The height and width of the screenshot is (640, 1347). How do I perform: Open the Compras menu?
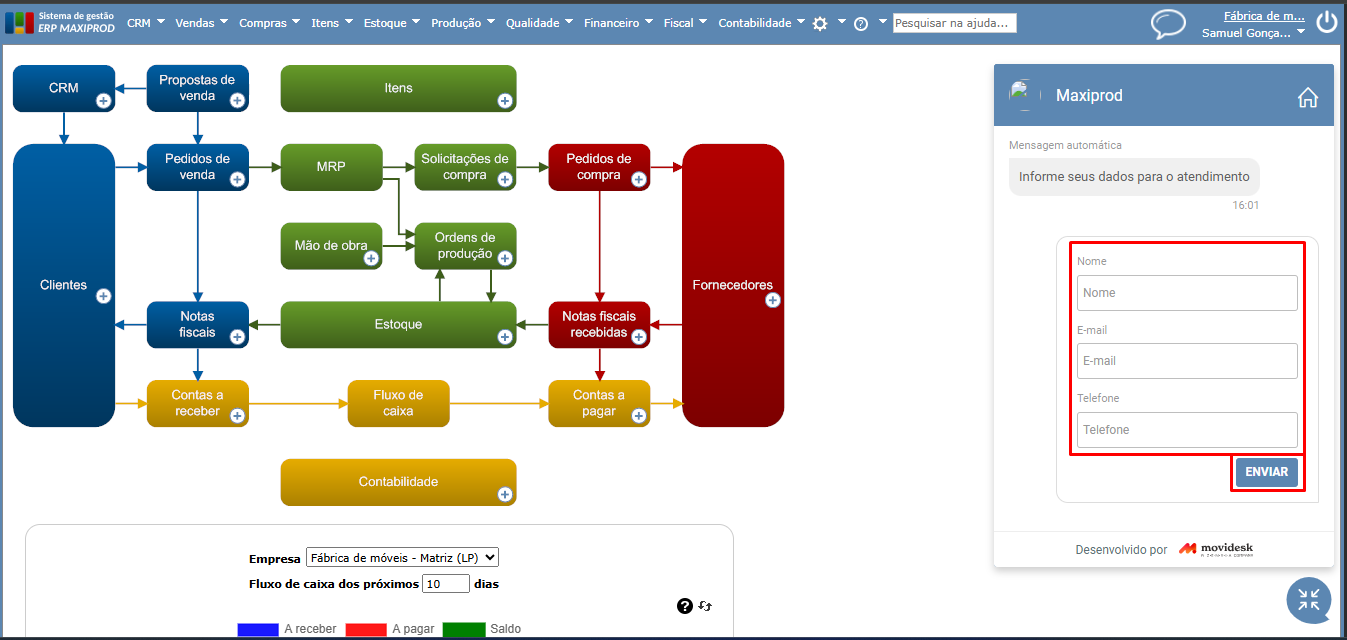pyautogui.click(x=270, y=23)
